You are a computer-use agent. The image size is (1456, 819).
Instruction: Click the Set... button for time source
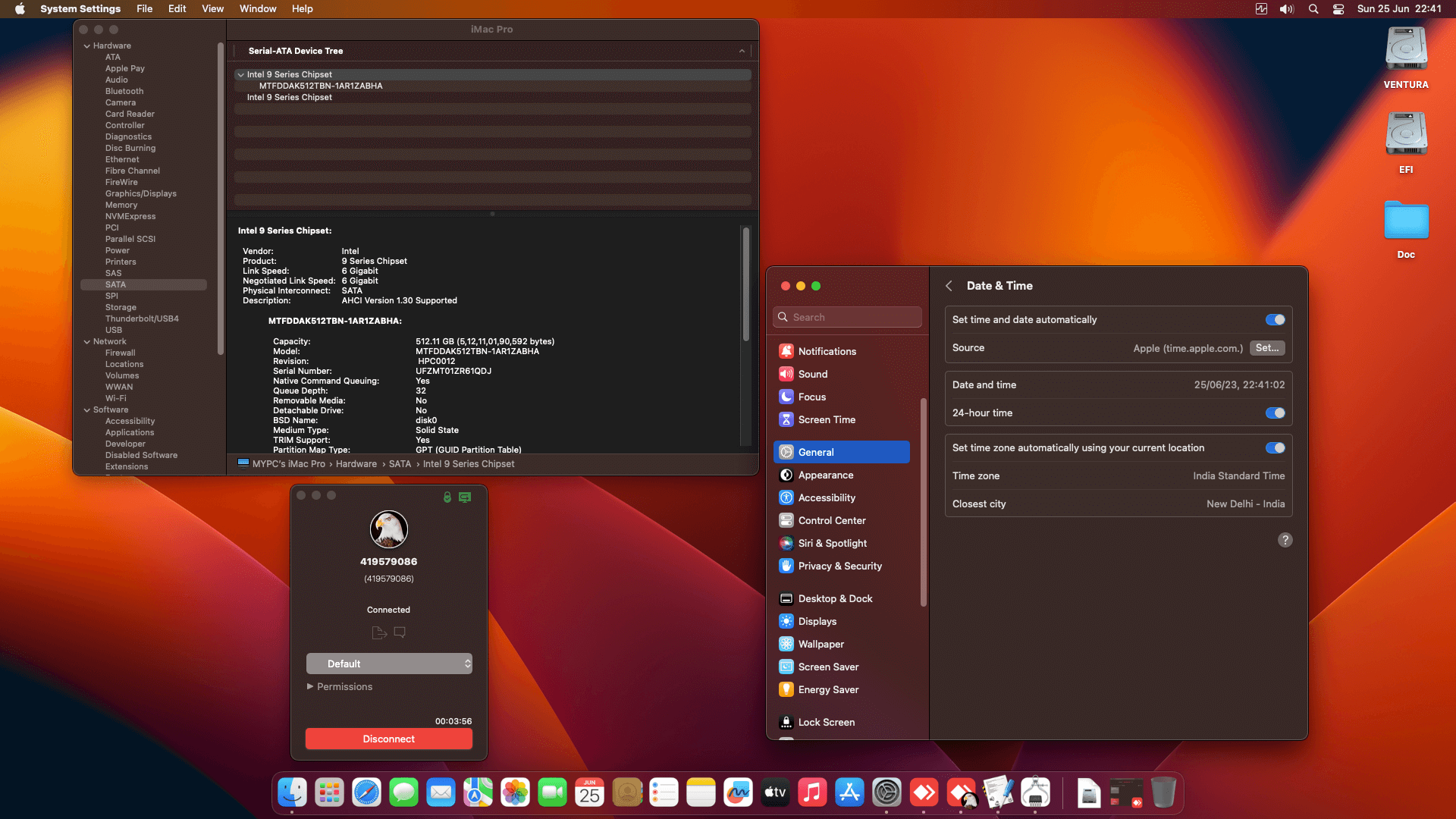[1267, 348]
